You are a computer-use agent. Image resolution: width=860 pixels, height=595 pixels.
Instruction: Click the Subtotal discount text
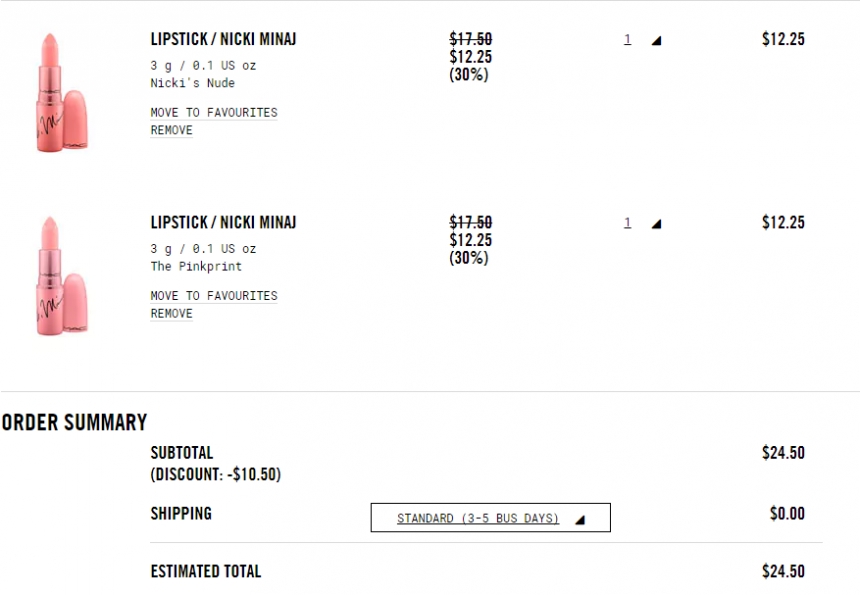click(x=215, y=474)
